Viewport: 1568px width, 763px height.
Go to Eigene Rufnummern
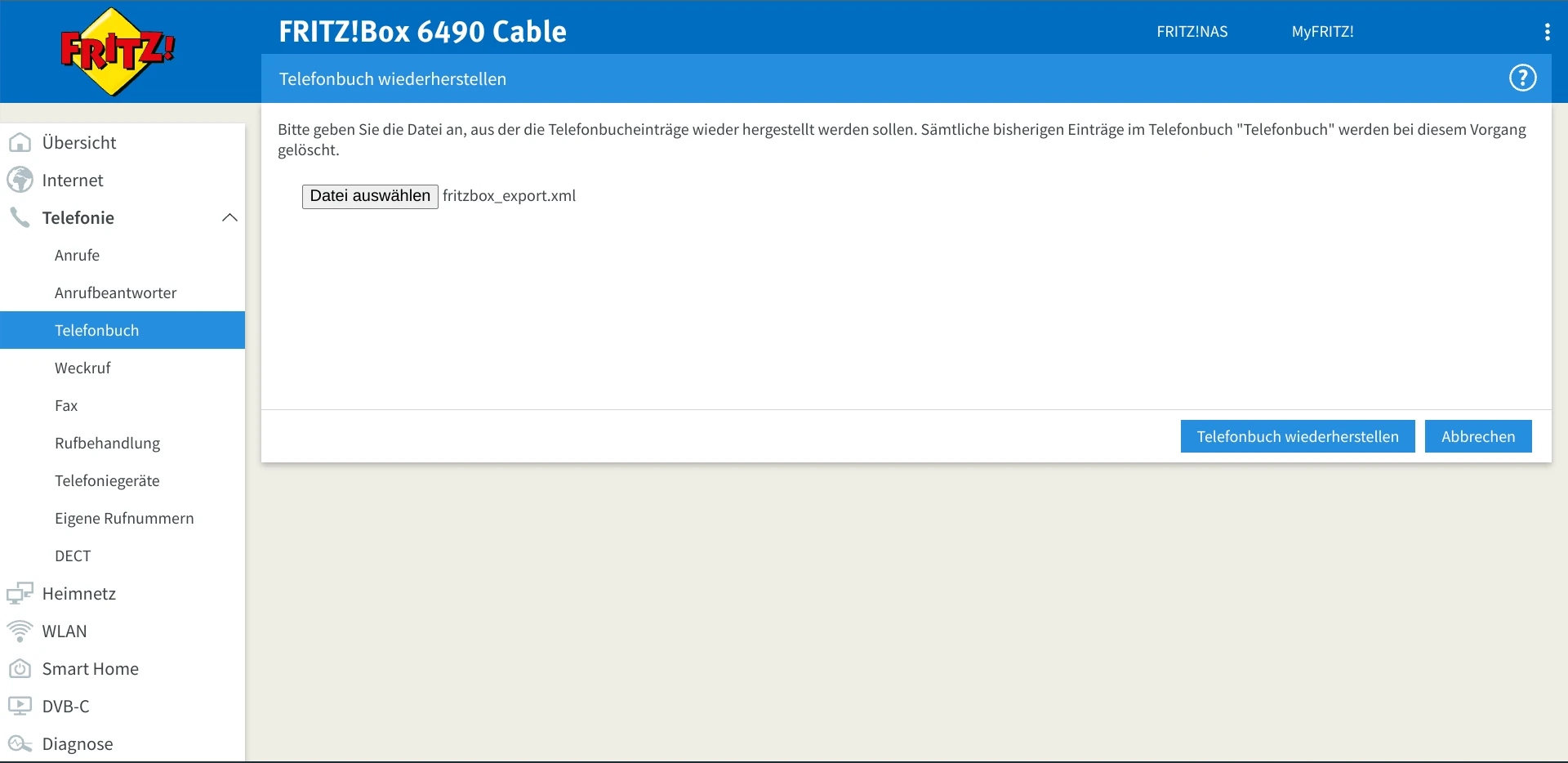pyautogui.click(x=122, y=518)
